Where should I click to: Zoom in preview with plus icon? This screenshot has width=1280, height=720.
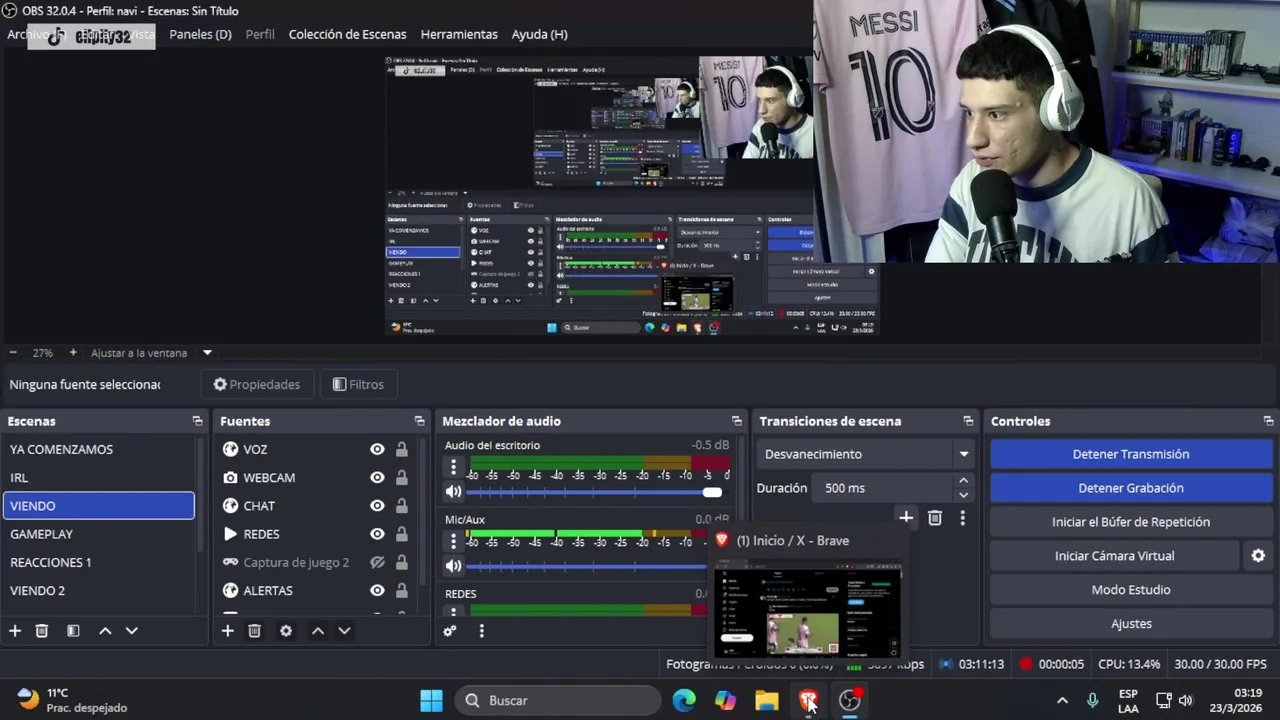tap(73, 352)
